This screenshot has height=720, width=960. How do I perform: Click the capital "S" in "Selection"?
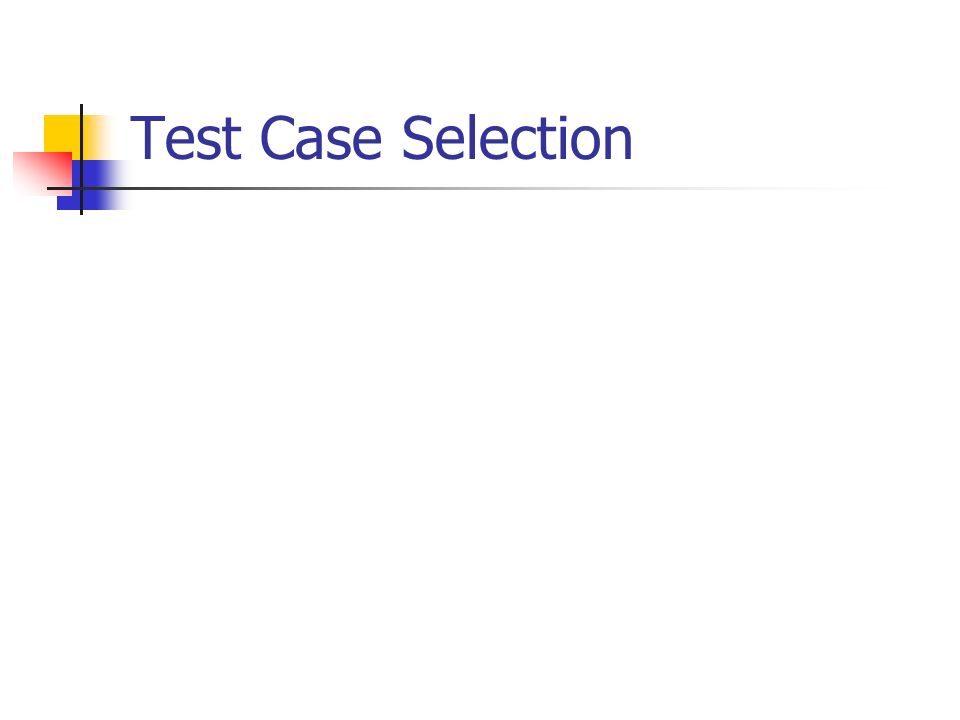click(418, 138)
